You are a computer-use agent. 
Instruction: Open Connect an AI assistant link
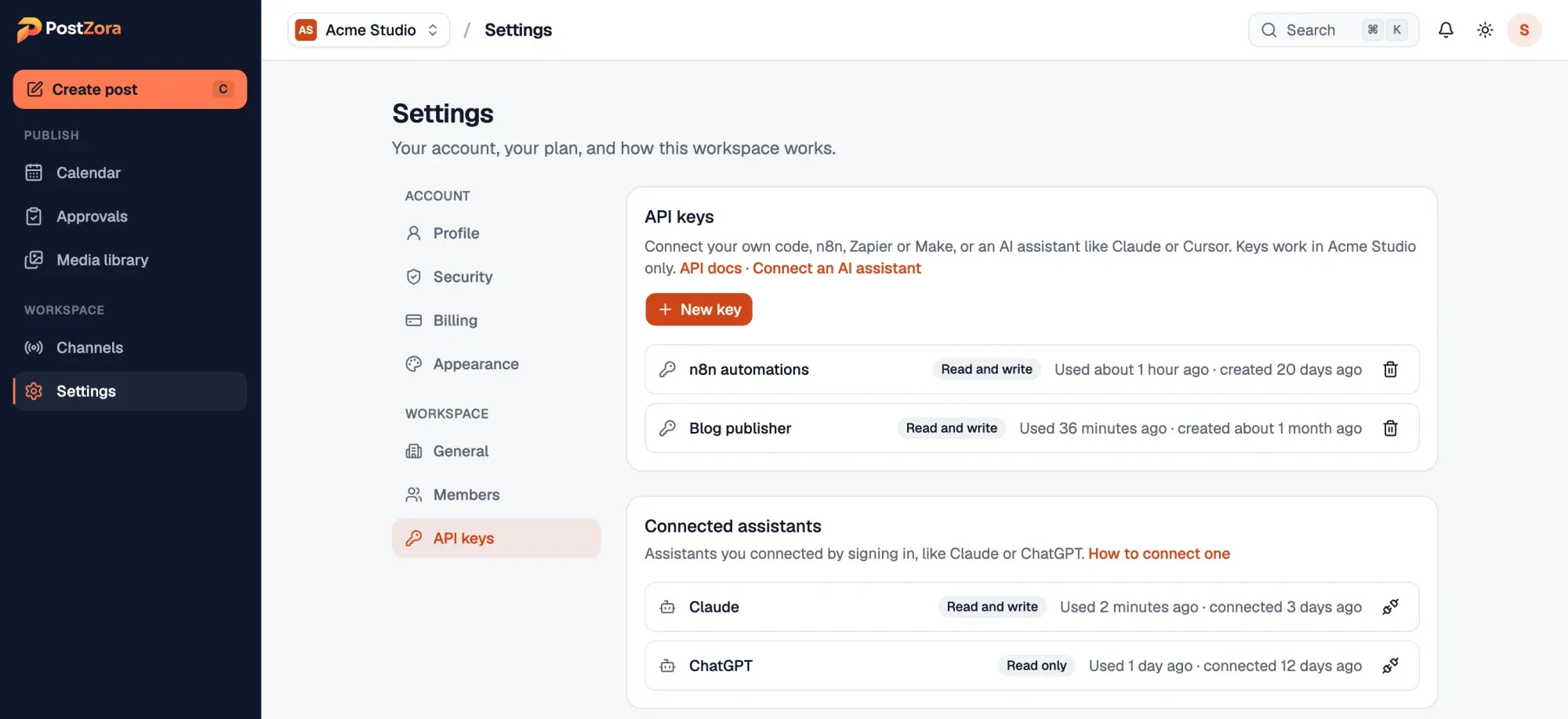tap(837, 268)
